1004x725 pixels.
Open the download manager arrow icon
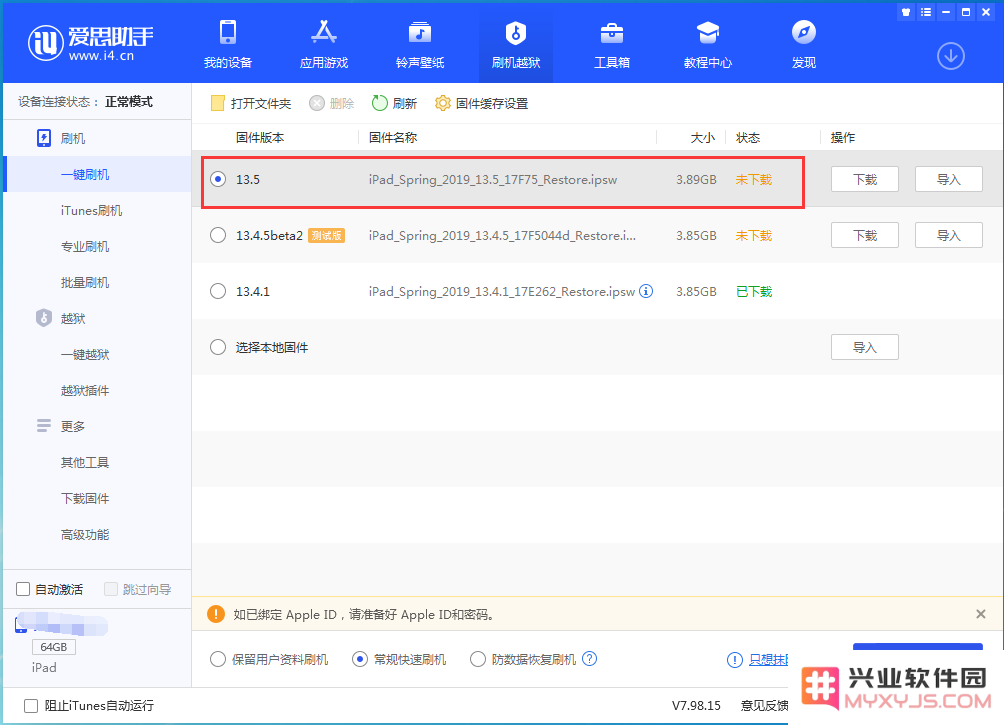[x=951, y=56]
